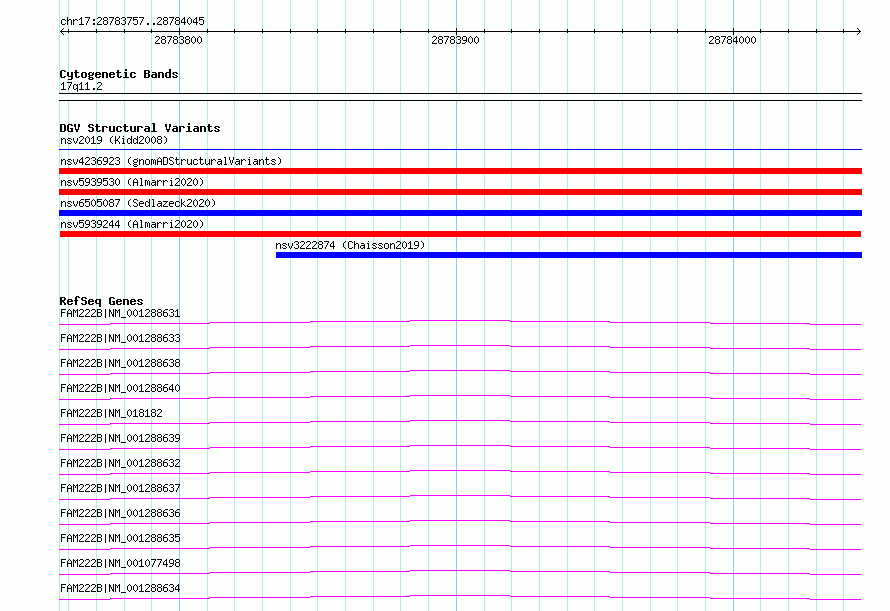Open nsv4236923 (gnomADStructuralVariants) label

coord(171,161)
